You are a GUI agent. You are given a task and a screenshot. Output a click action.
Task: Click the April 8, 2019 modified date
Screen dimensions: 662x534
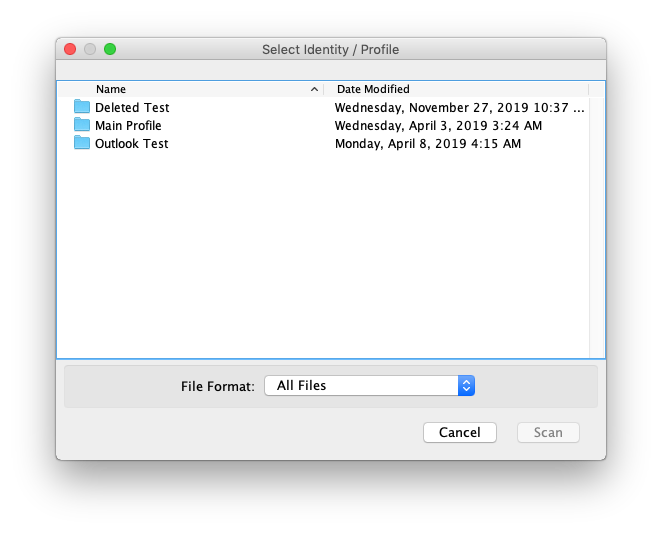pos(427,144)
